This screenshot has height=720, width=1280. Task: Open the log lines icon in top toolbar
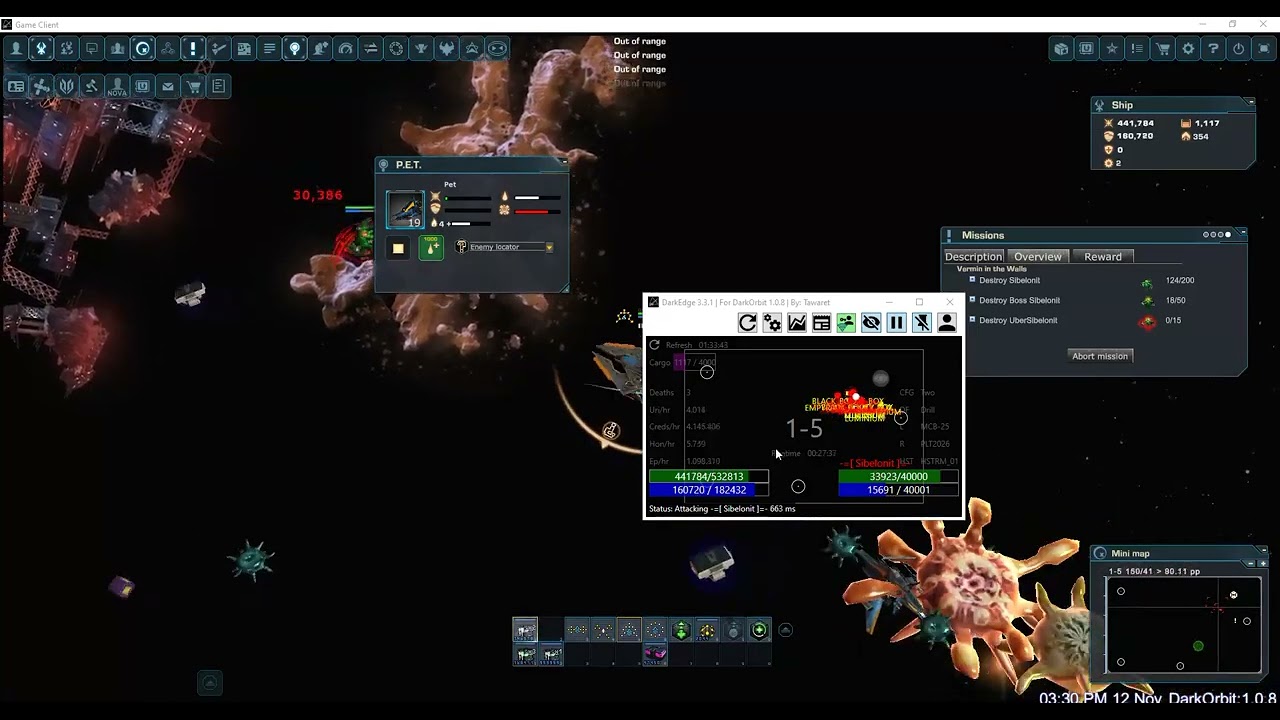coord(269,48)
